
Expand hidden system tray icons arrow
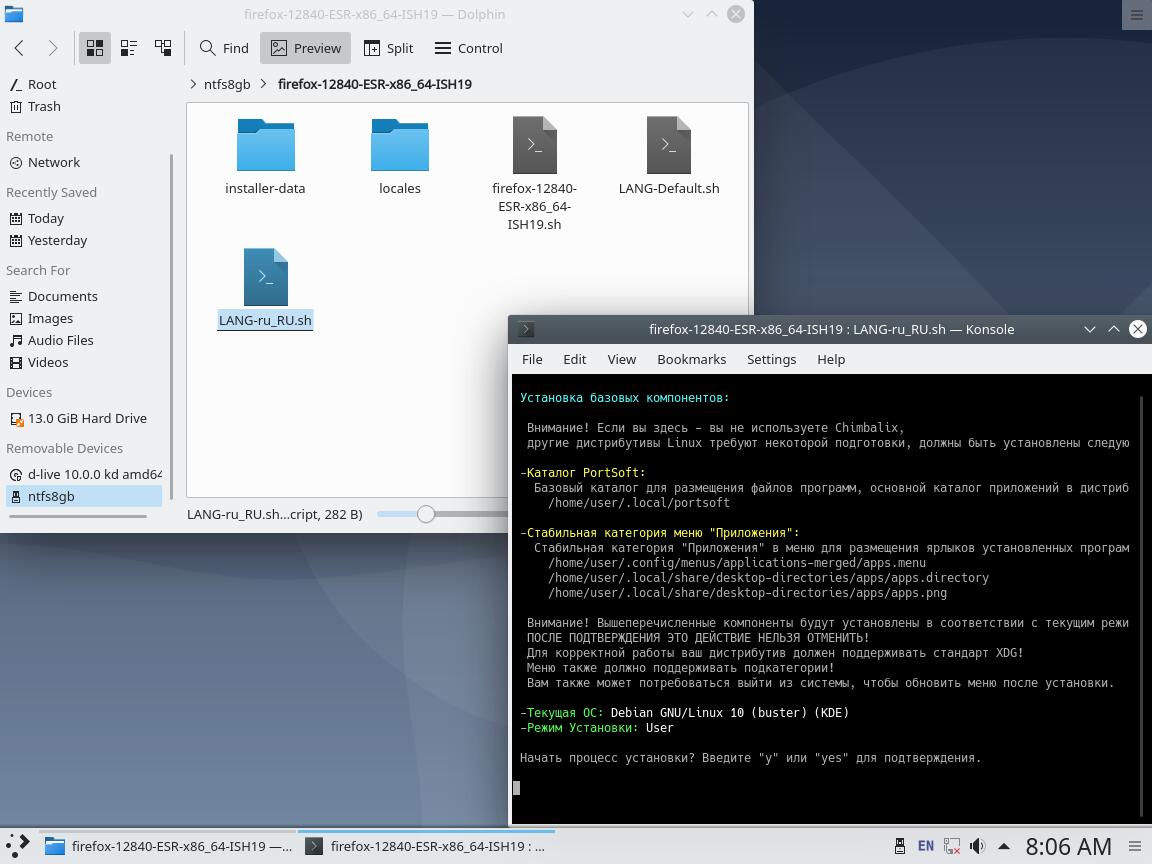(1003, 846)
